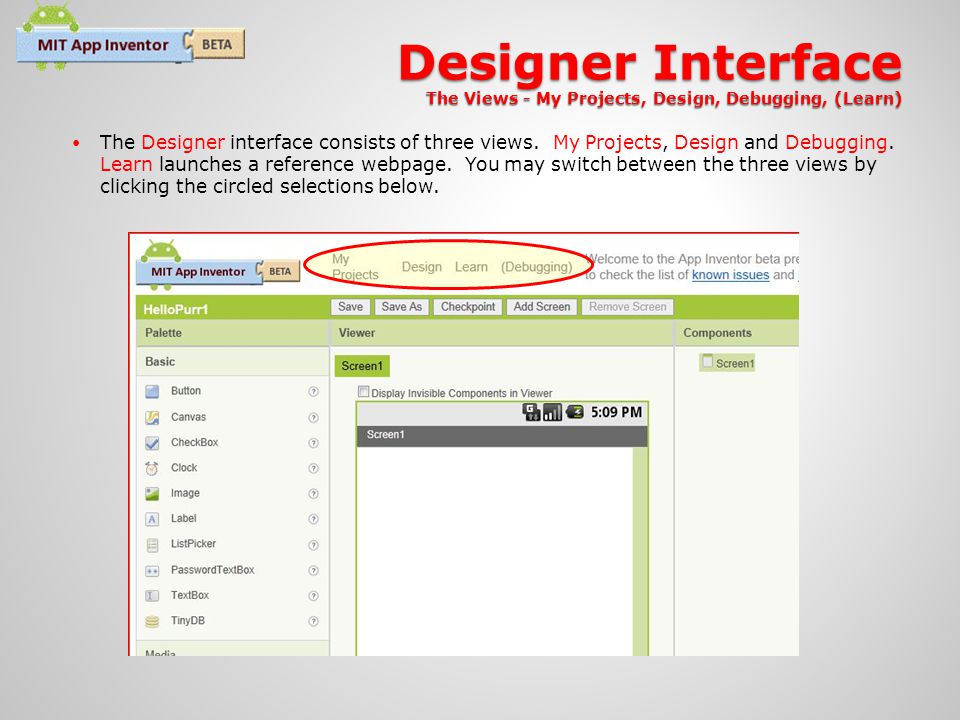Screen dimensions: 960x720
Task: Pick the PasswordTextBox component icon
Action: click(x=152, y=571)
